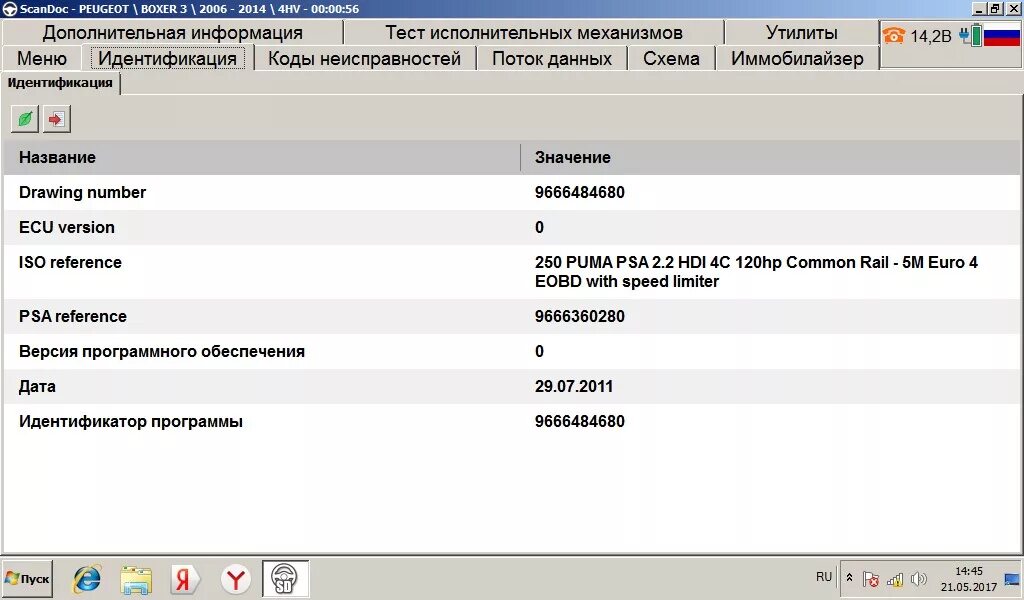Screen dimensions: 1024x600
Task: Launch Yandex browser from the taskbar
Action: click(235, 578)
